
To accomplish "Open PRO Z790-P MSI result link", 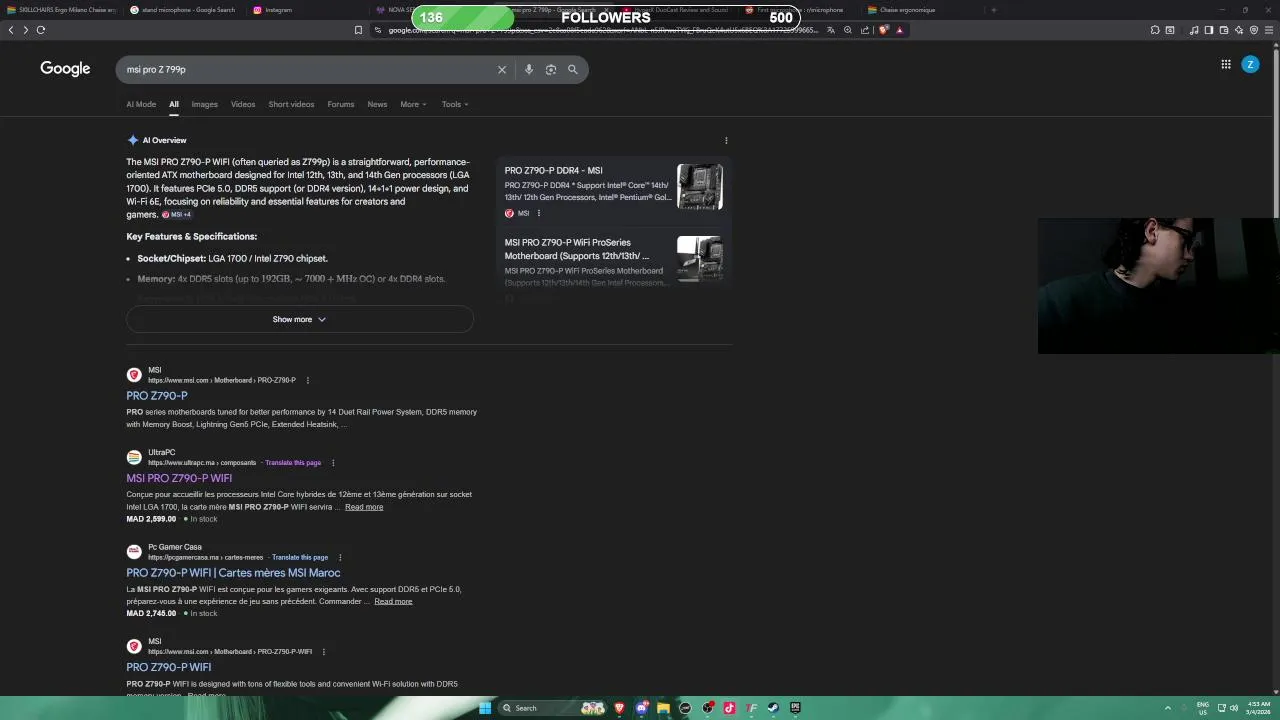I will [157, 396].
